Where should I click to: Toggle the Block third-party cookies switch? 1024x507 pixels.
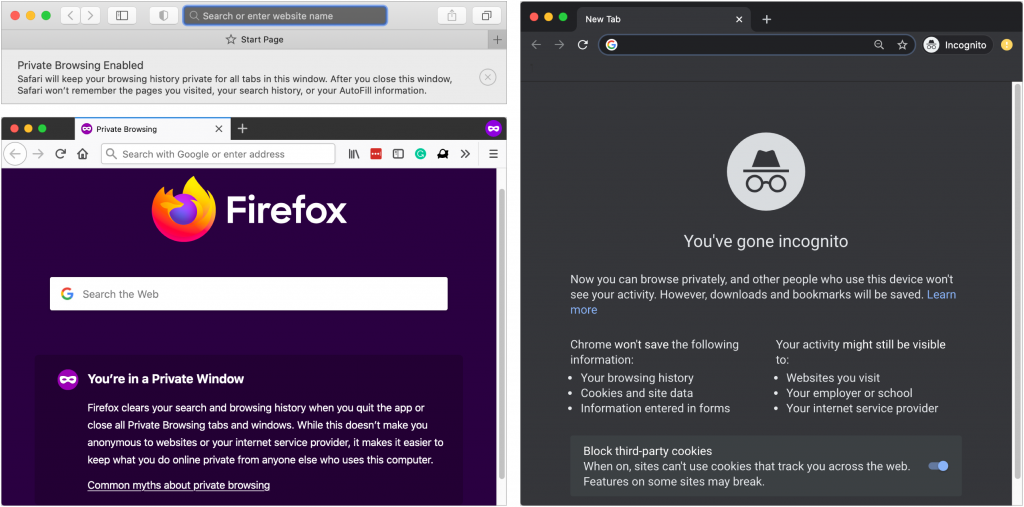tap(938, 466)
